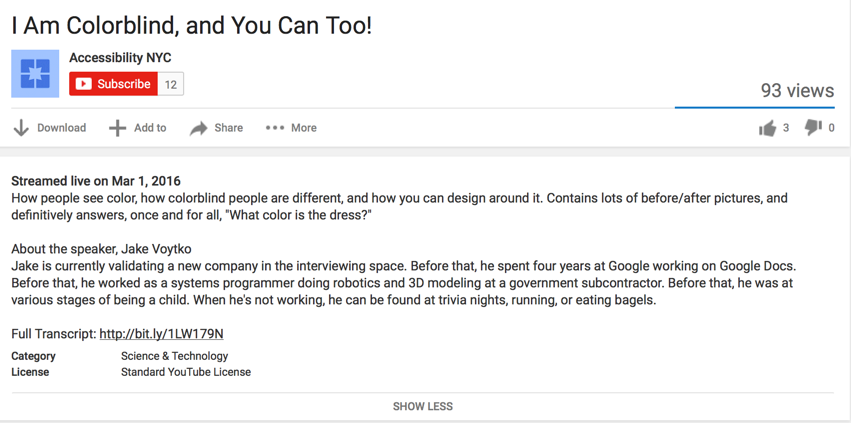
Task: Open the More actions menu label
Action: (x=304, y=128)
